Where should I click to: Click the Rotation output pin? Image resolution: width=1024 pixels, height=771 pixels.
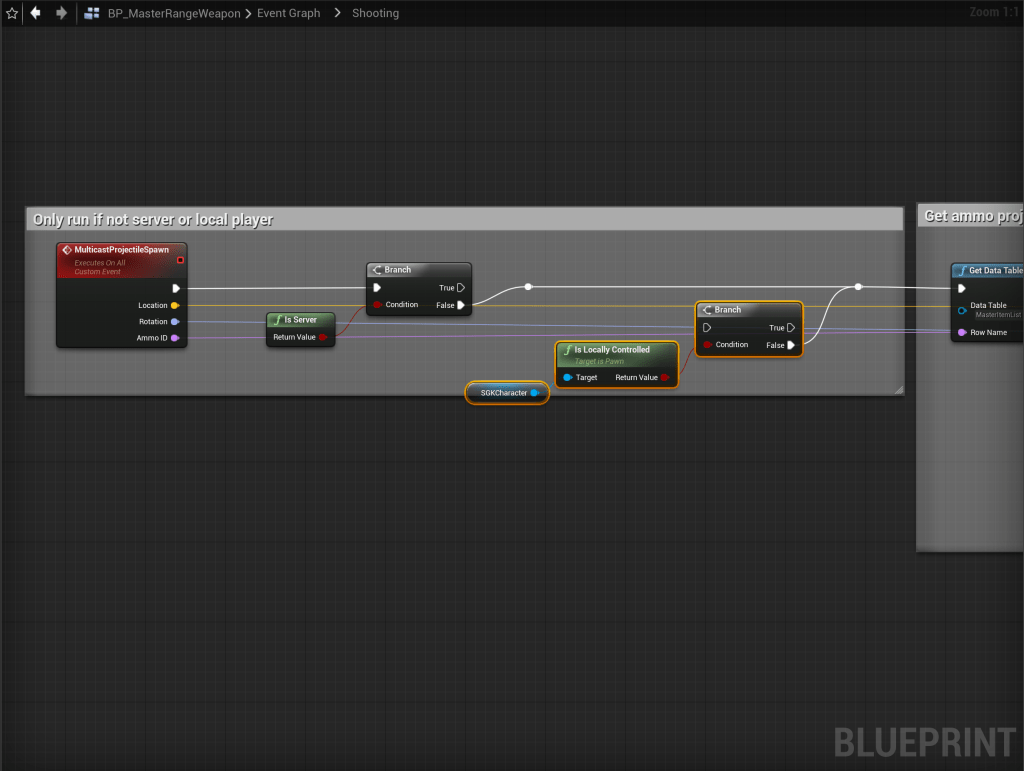click(x=175, y=322)
